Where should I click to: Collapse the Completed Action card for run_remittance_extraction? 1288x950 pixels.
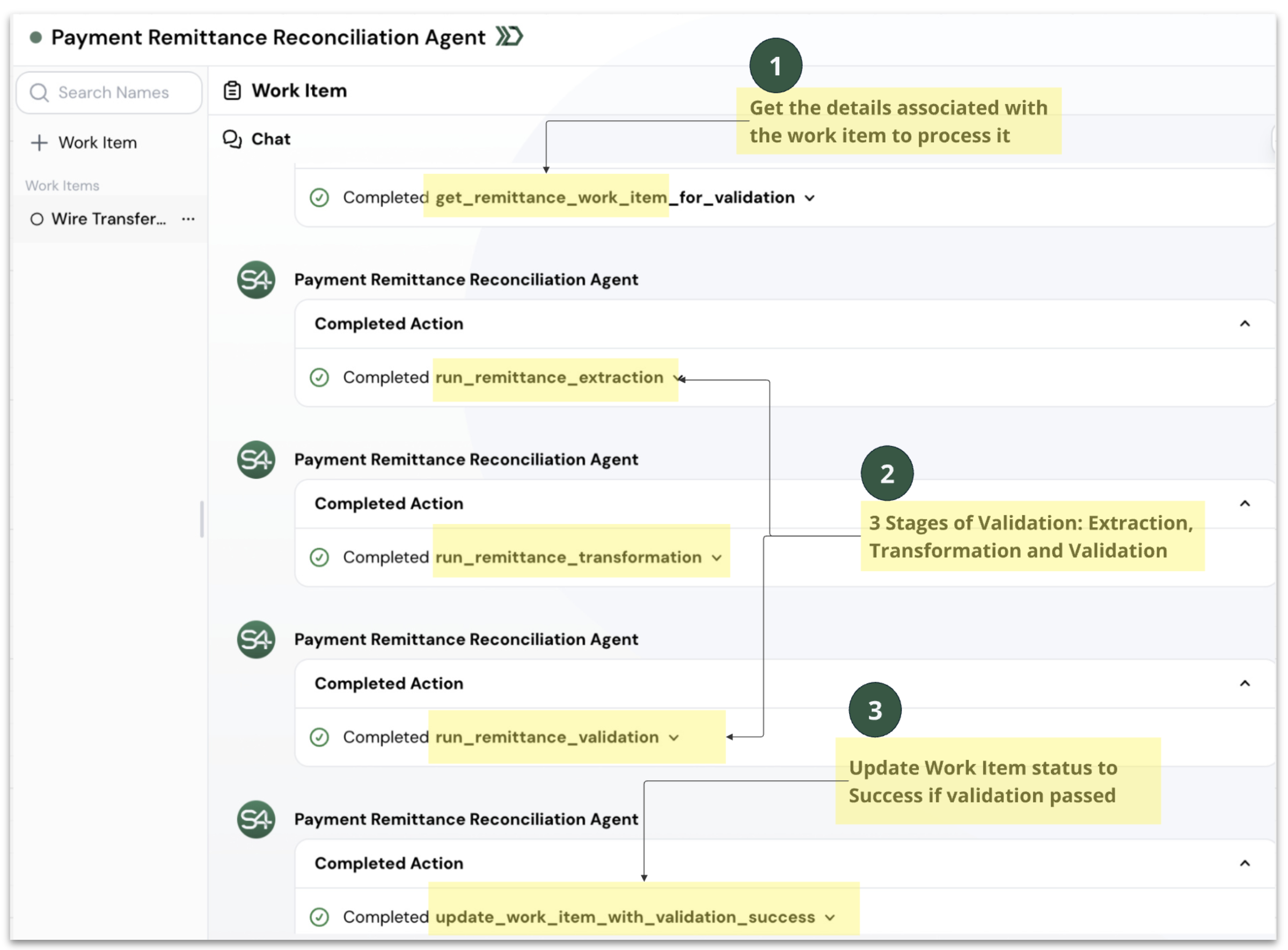click(x=1245, y=324)
